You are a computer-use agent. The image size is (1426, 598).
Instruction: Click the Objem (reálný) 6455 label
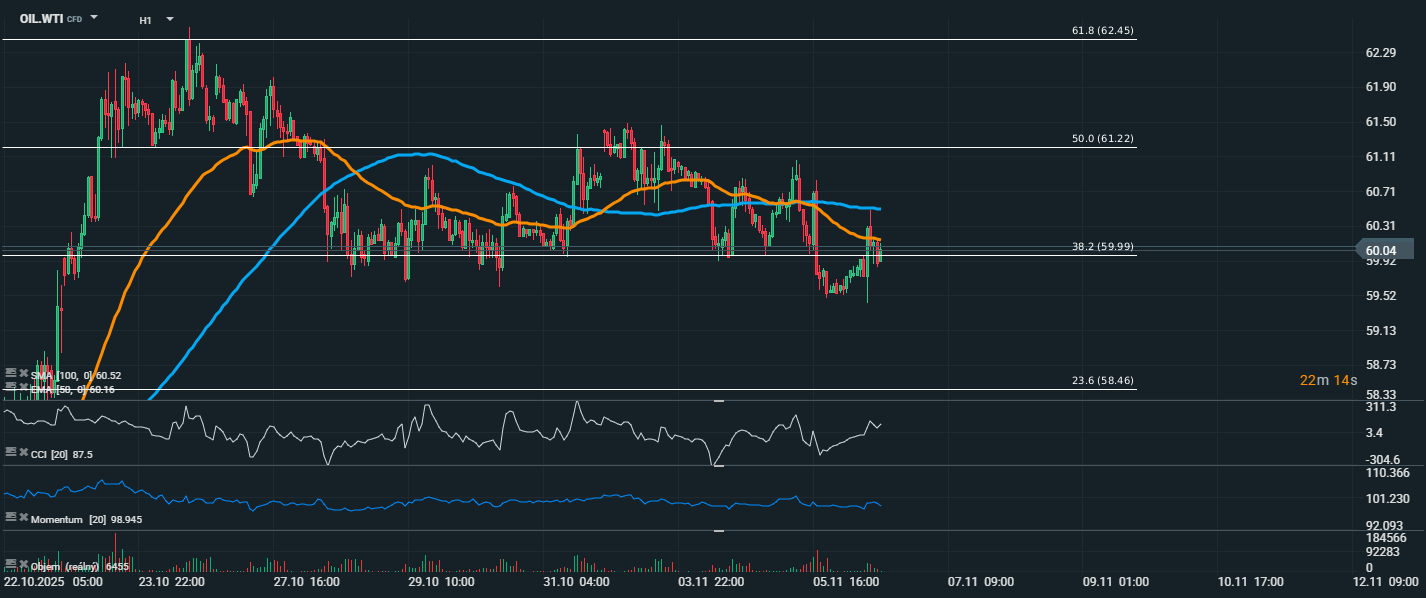(x=80, y=567)
